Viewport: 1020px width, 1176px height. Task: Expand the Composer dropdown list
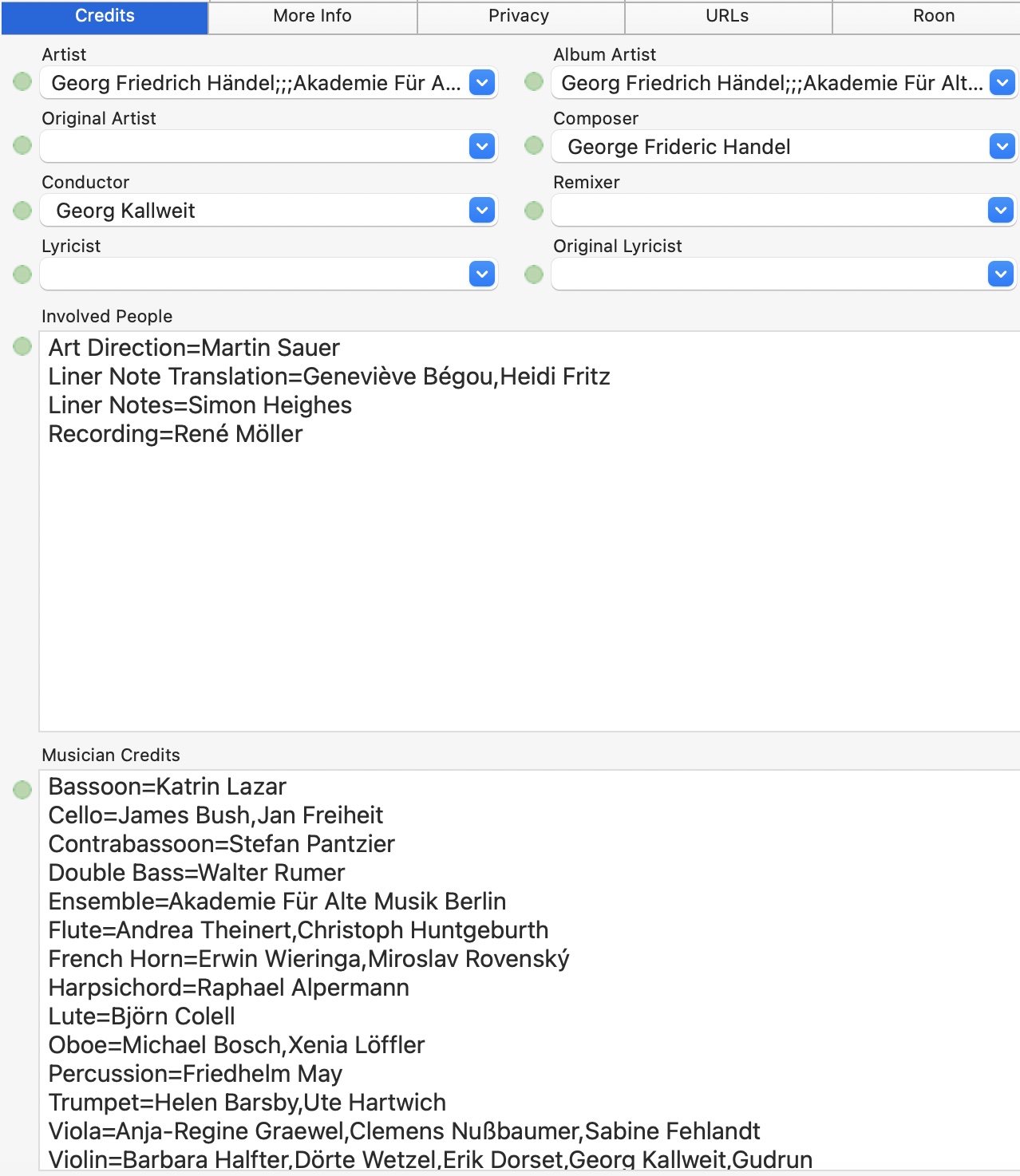(1002, 146)
